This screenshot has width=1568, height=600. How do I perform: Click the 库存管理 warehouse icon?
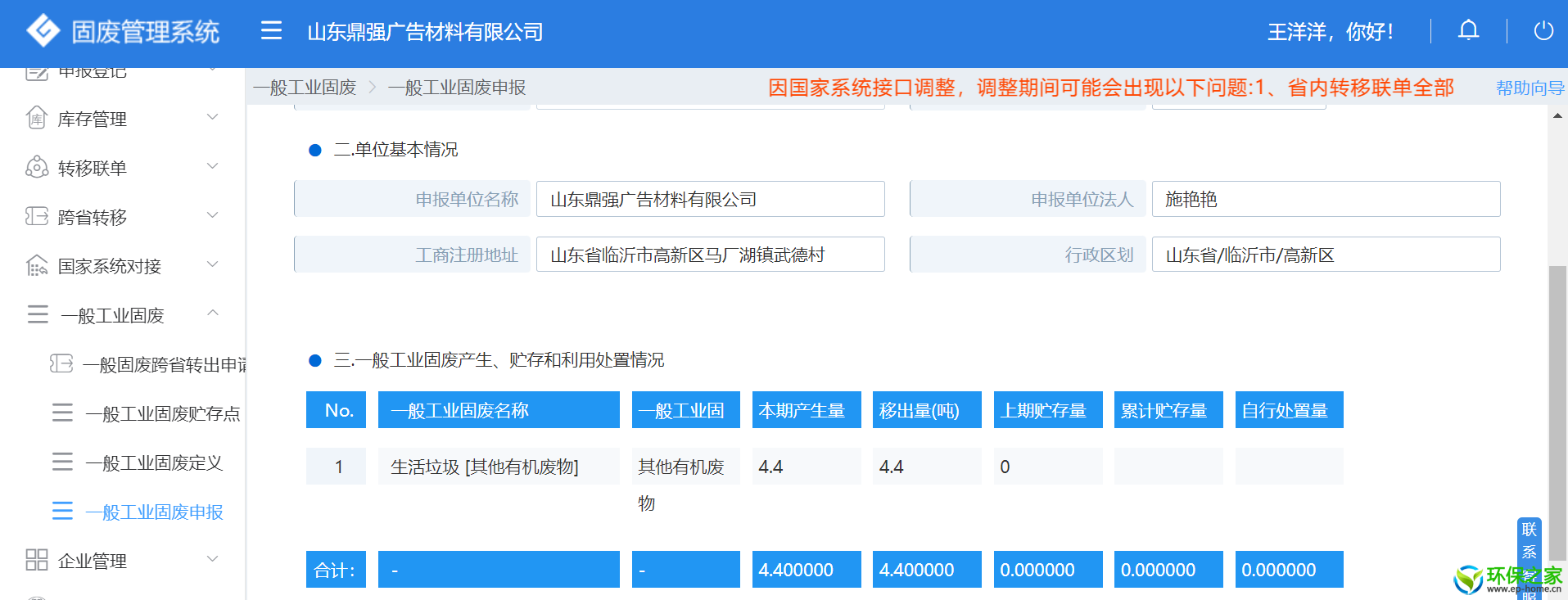[37, 119]
